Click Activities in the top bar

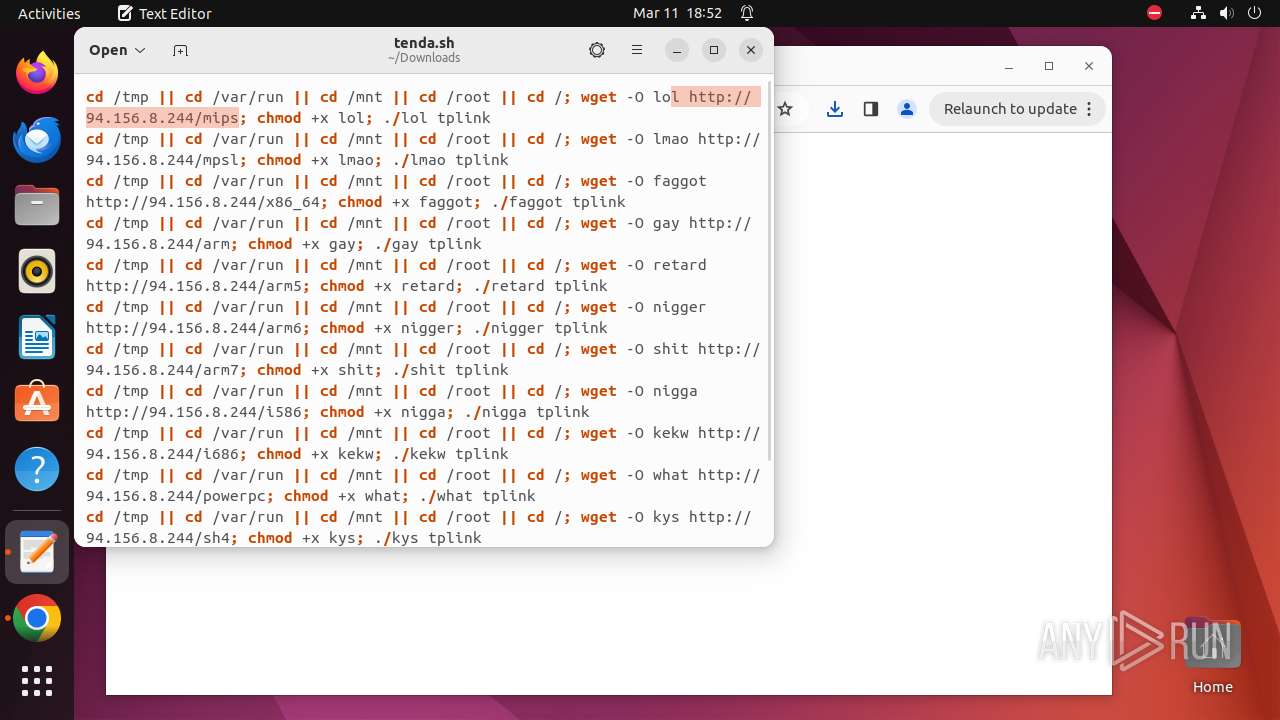49,14
